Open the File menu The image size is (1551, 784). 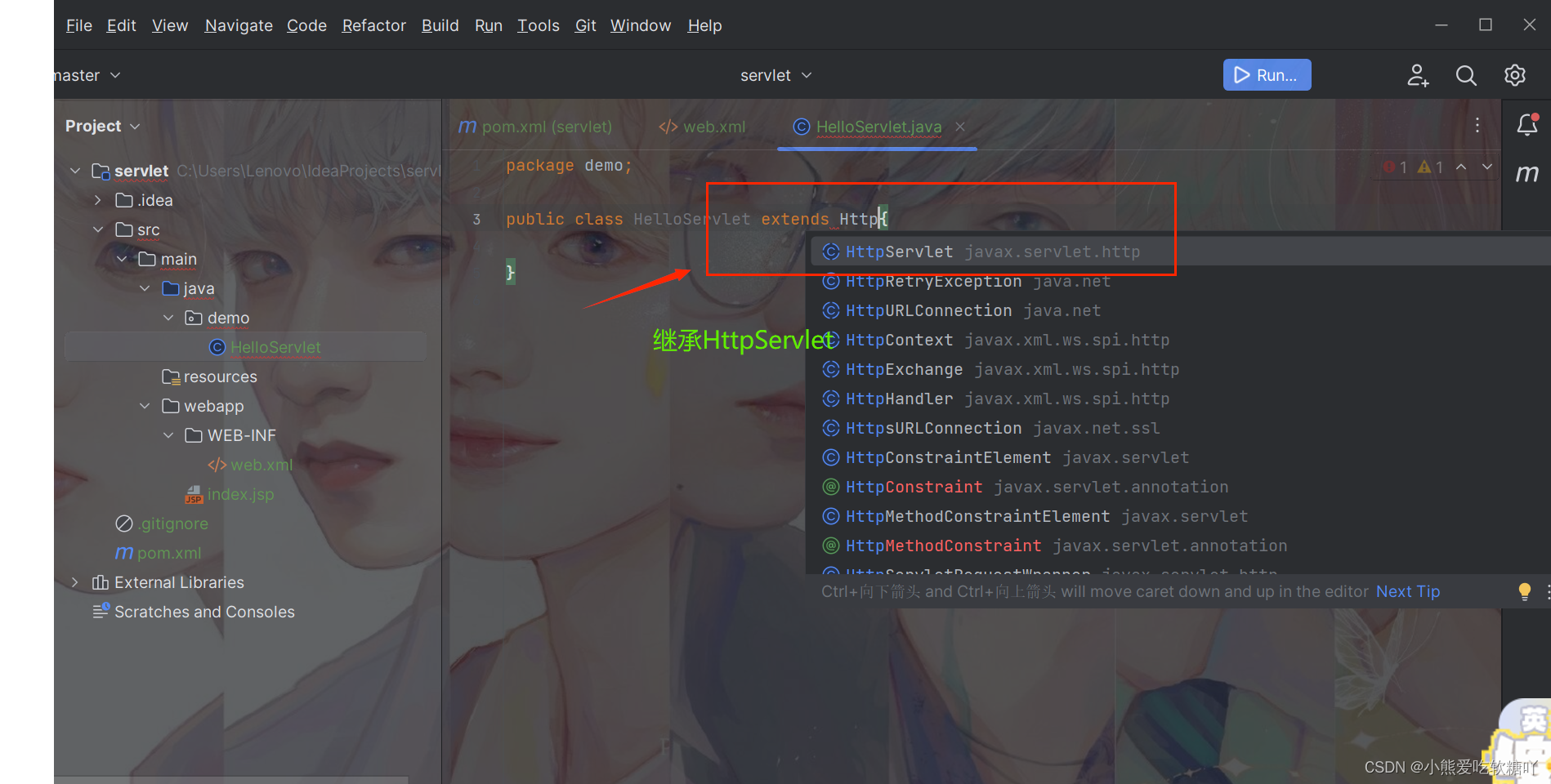[x=78, y=25]
